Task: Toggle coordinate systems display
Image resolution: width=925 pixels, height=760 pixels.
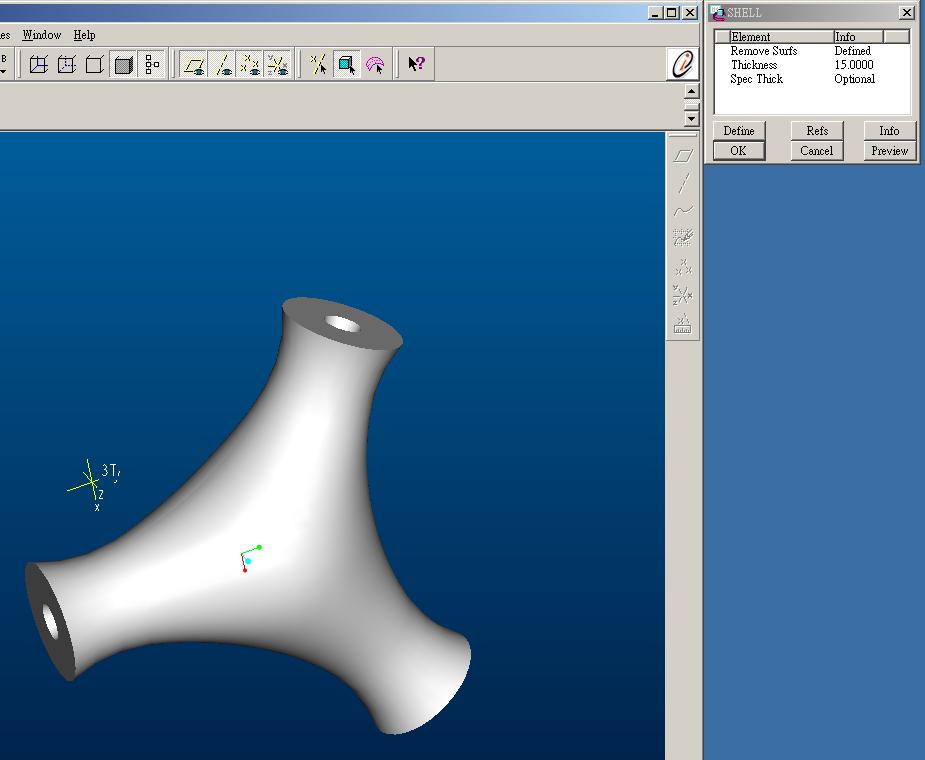Action: click(x=278, y=64)
